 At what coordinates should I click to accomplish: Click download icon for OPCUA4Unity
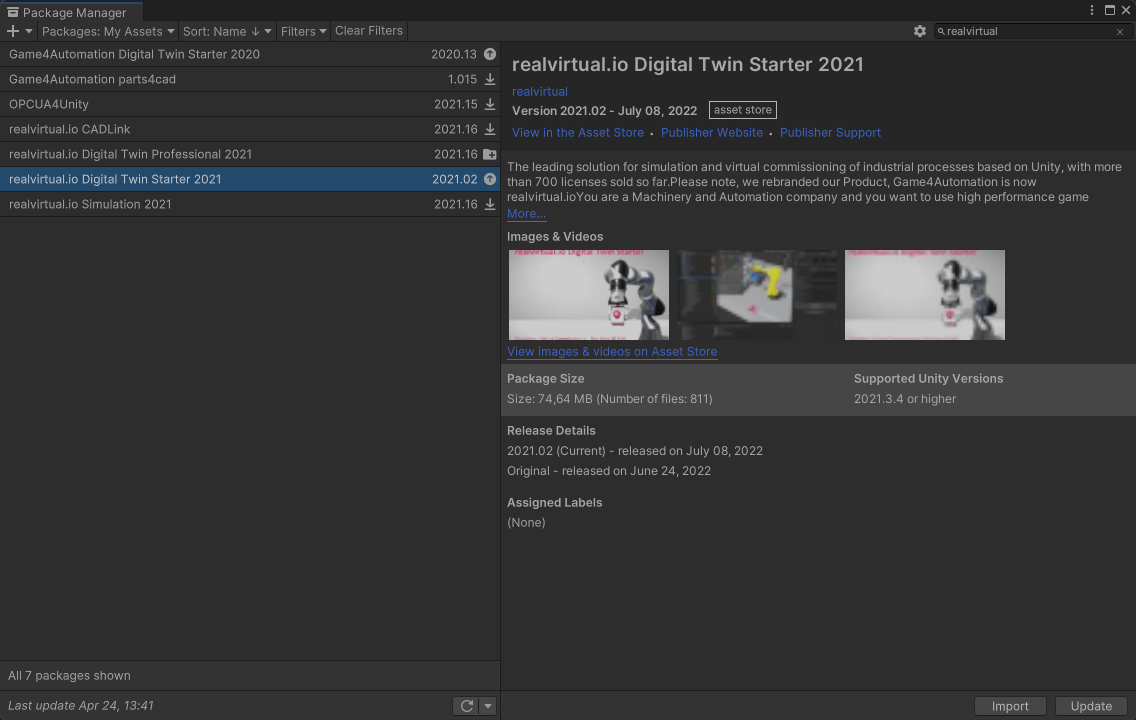coord(490,104)
